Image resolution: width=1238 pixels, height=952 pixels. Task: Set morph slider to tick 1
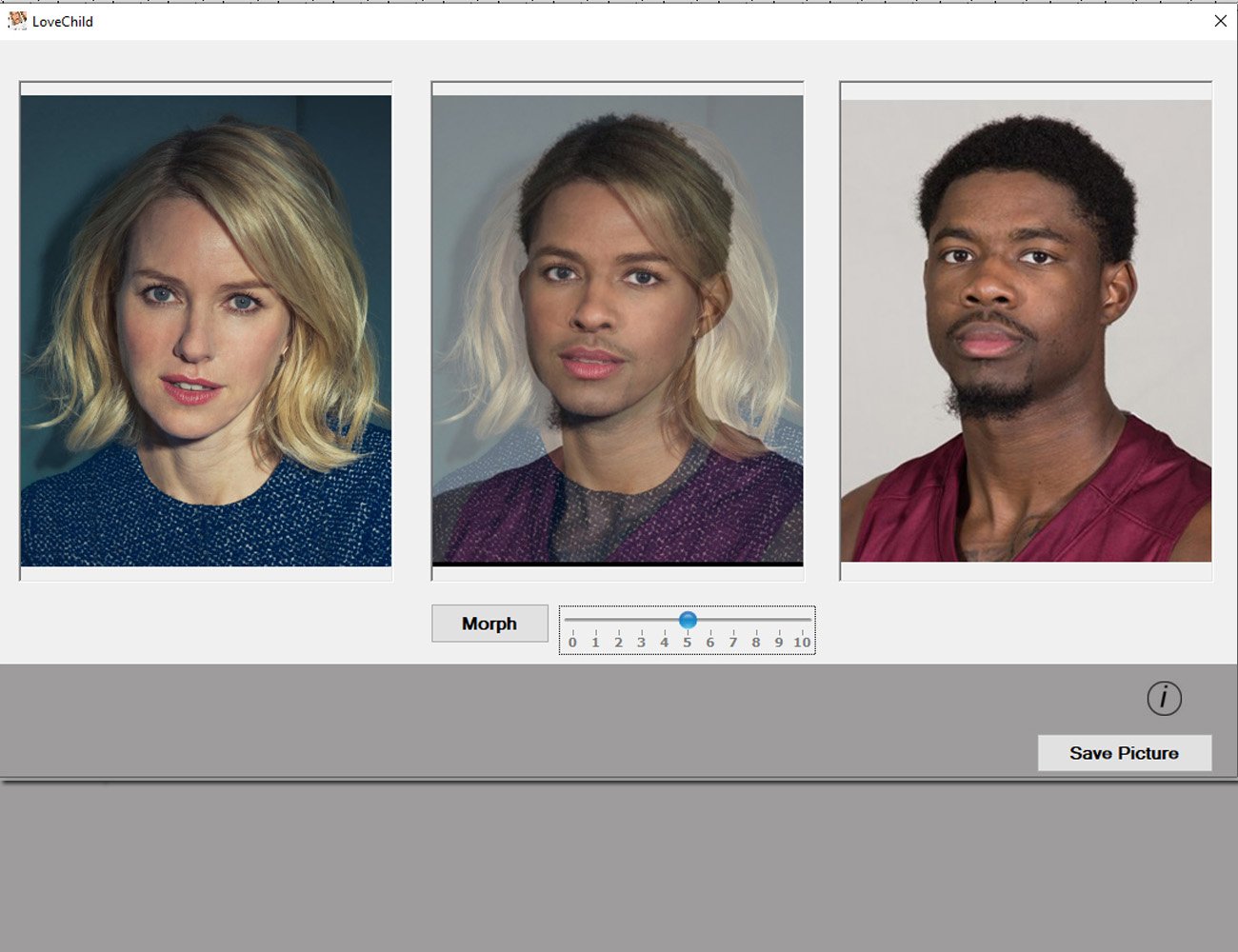[x=595, y=621]
